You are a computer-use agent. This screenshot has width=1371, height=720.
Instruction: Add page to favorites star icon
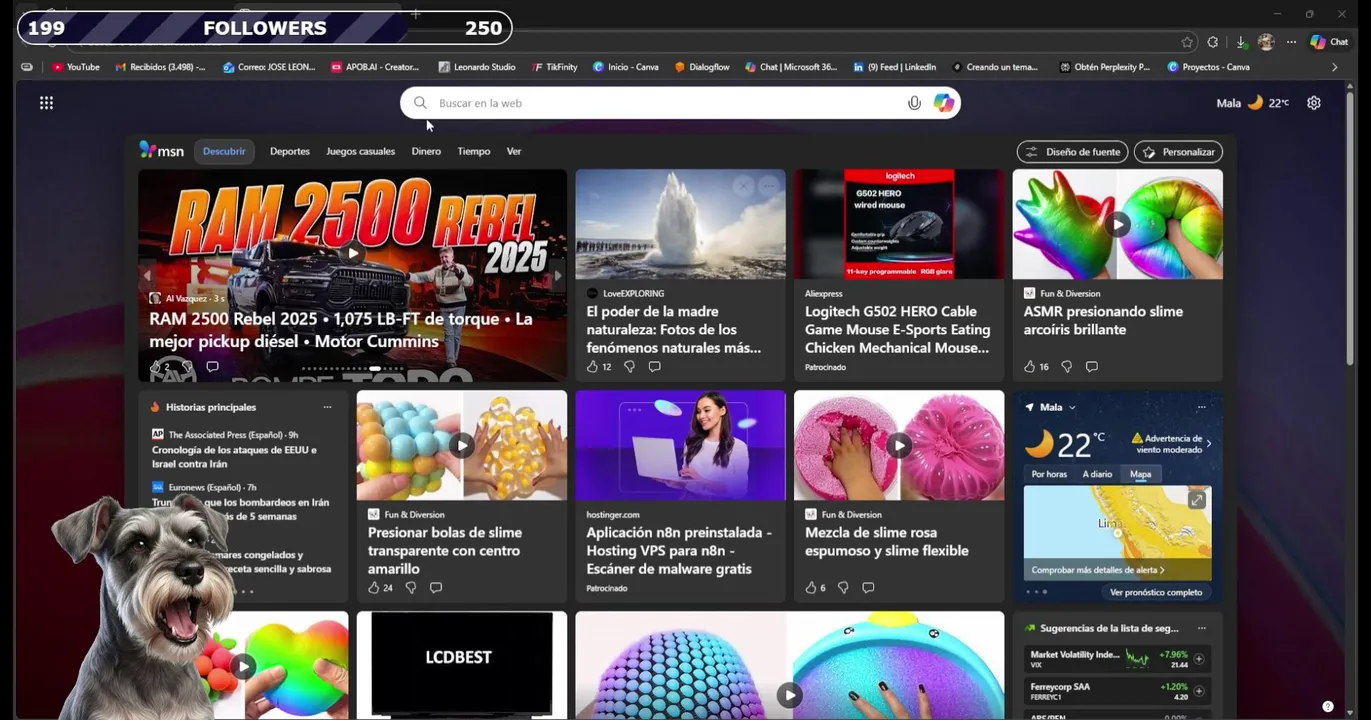1187,42
